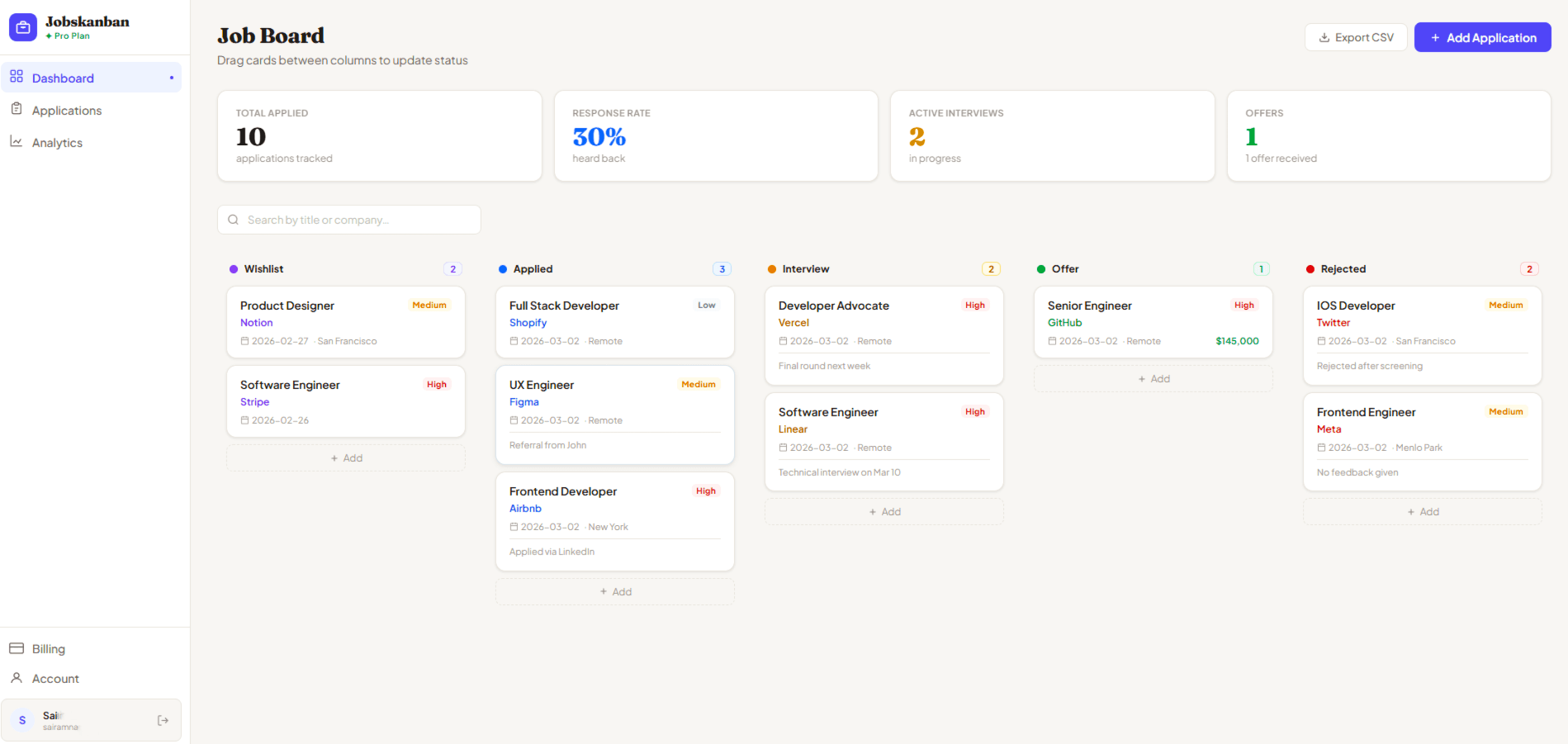Open the Shopify company link

pos(528,322)
